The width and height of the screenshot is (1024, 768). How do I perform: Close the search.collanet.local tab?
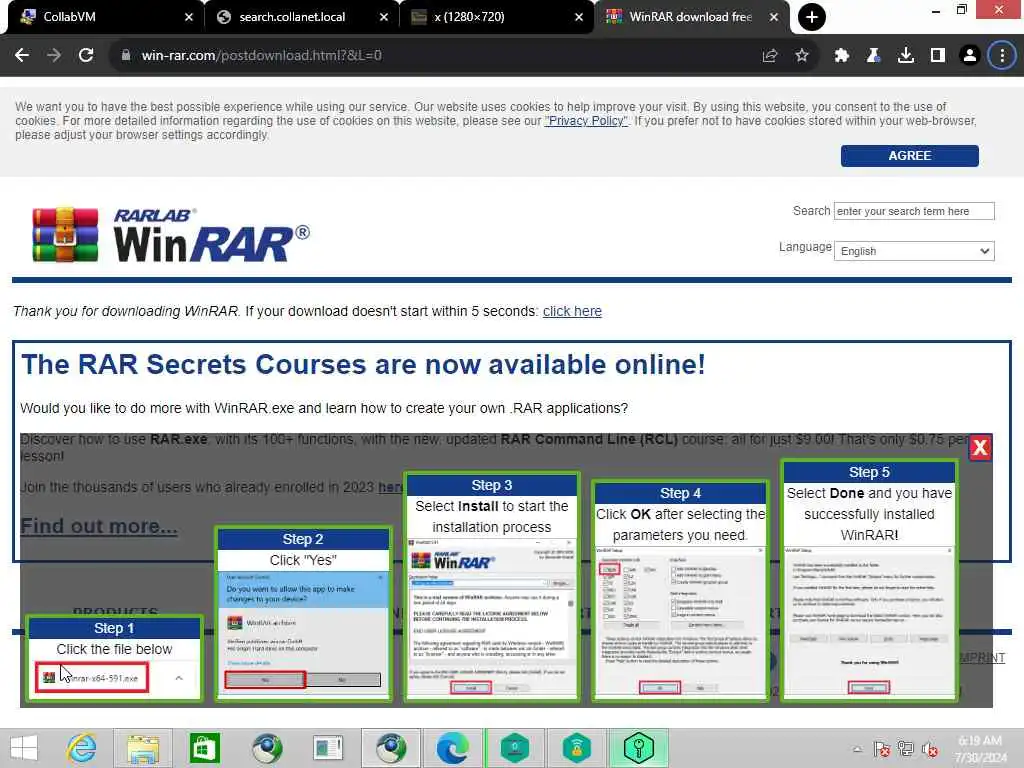384,17
